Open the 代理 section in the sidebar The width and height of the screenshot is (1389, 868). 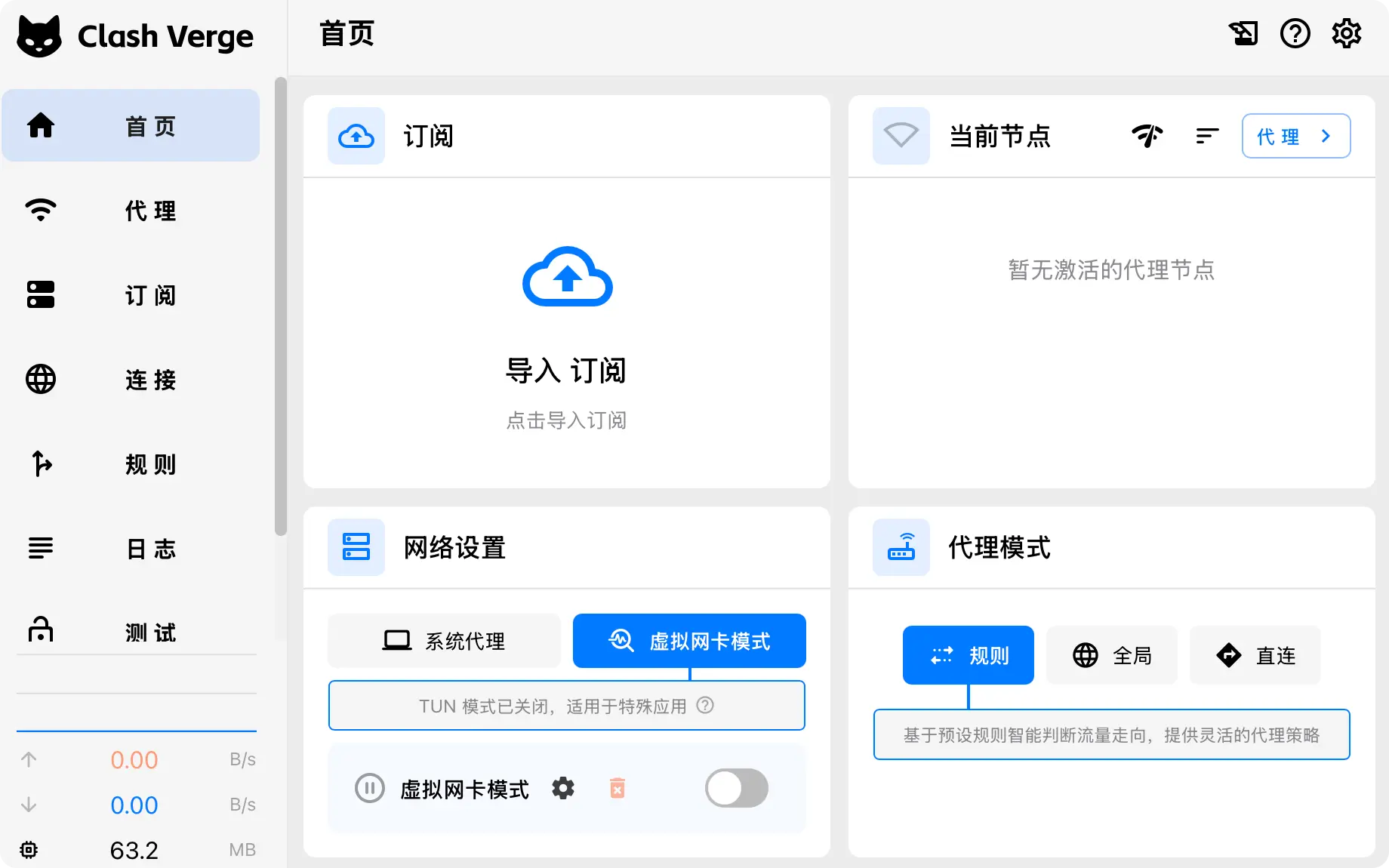[x=131, y=211]
